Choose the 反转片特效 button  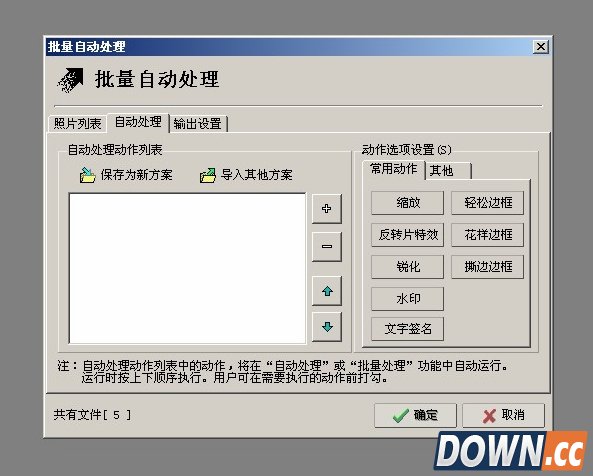click(407, 235)
